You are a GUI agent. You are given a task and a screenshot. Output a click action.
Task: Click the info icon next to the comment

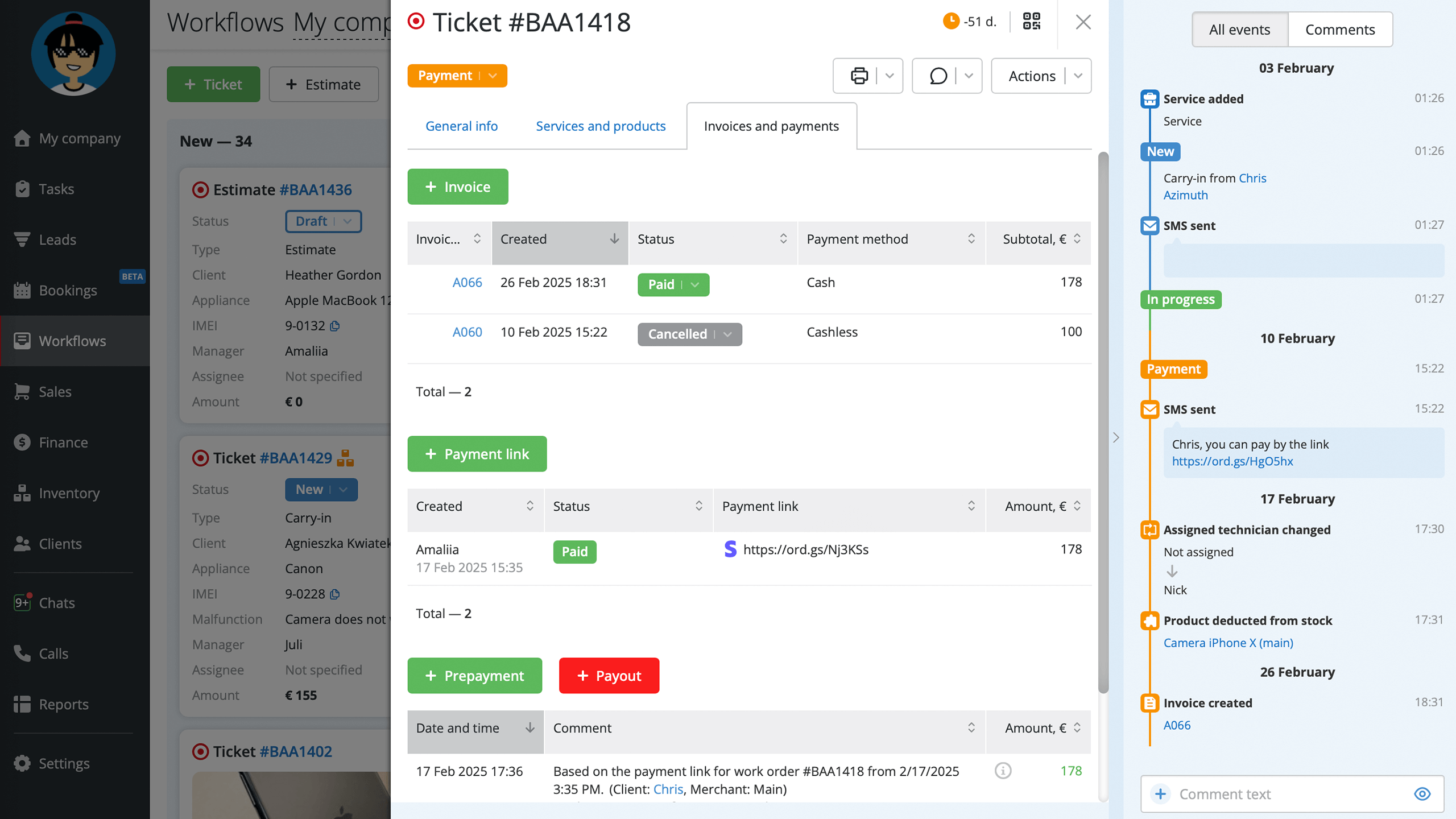[1003, 771]
